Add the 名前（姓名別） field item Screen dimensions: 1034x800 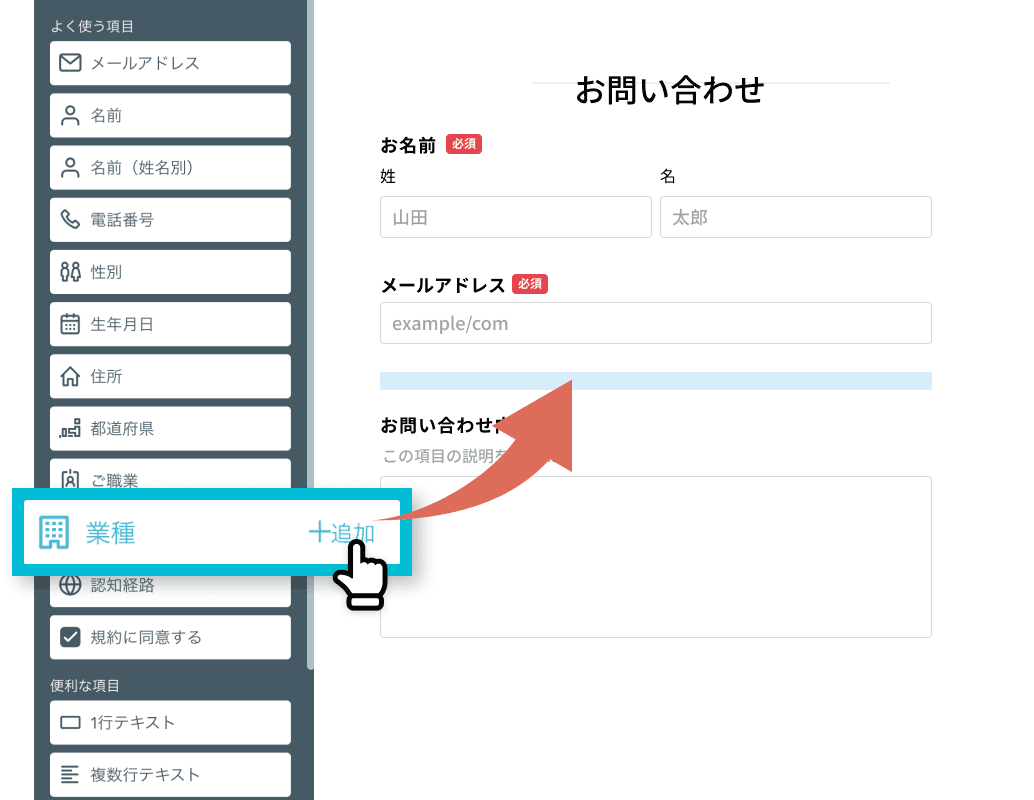(170, 168)
